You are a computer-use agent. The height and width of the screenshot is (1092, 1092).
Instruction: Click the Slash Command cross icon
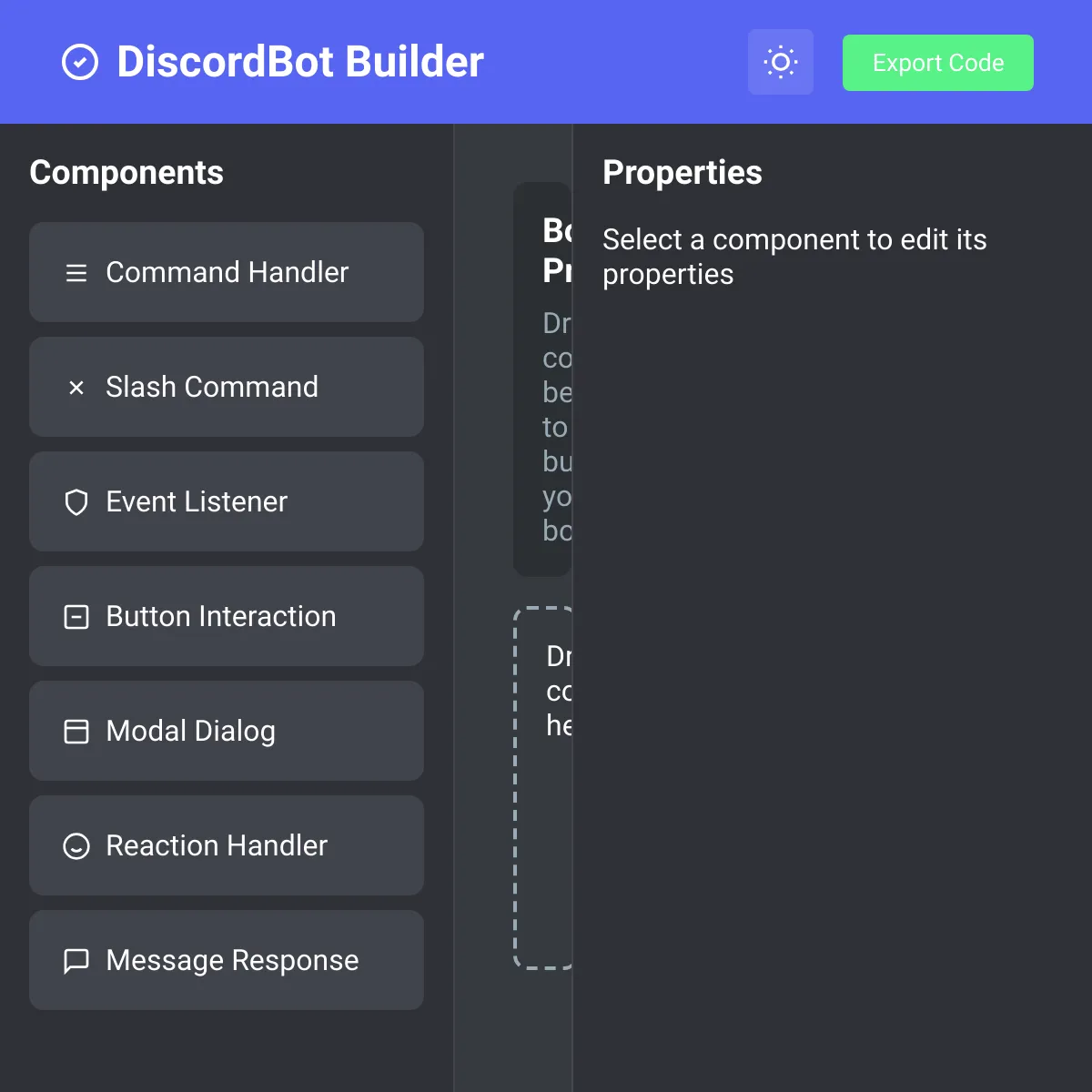pyautogui.click(x=76, y=388)
